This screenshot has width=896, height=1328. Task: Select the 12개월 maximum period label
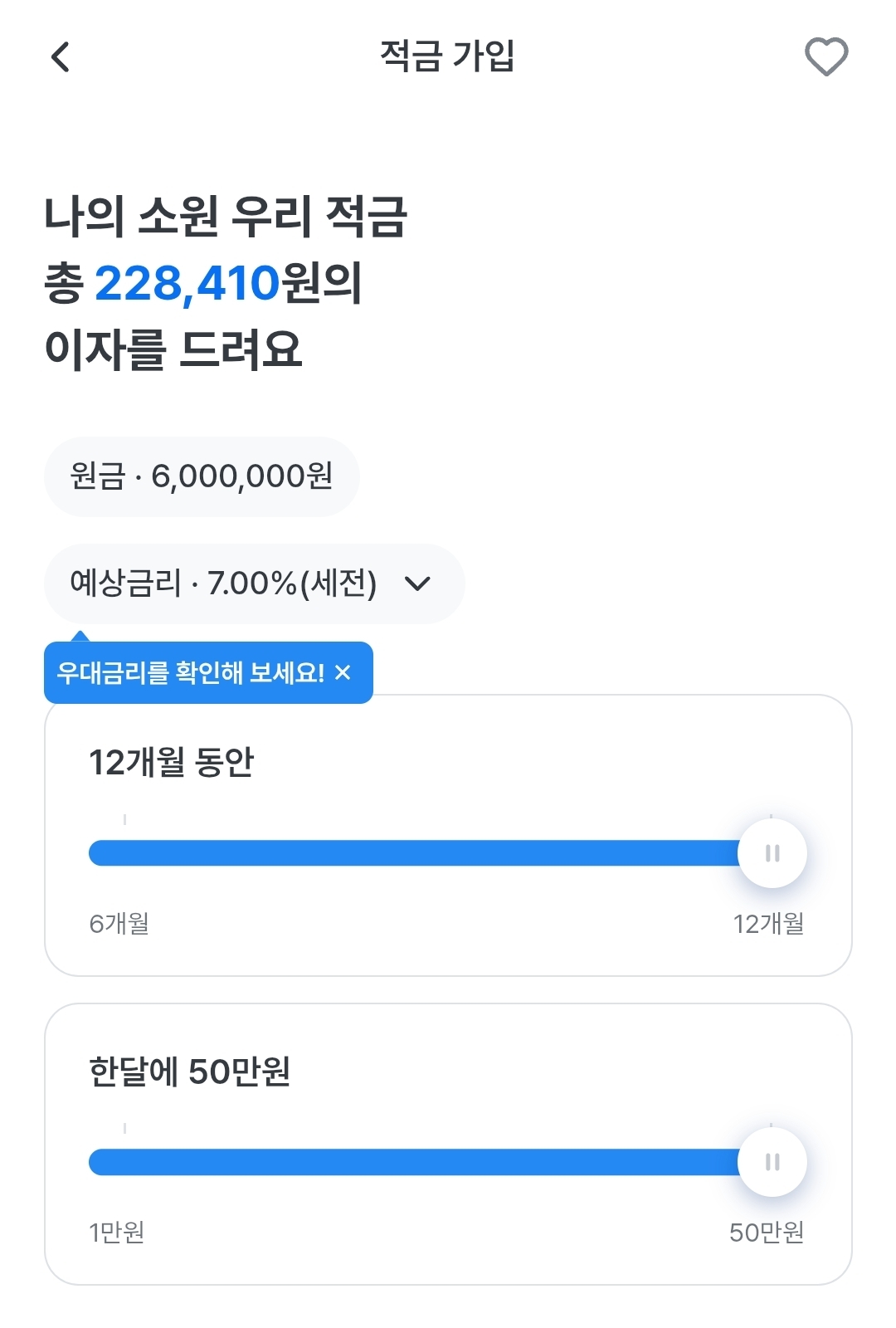point(768,924)
